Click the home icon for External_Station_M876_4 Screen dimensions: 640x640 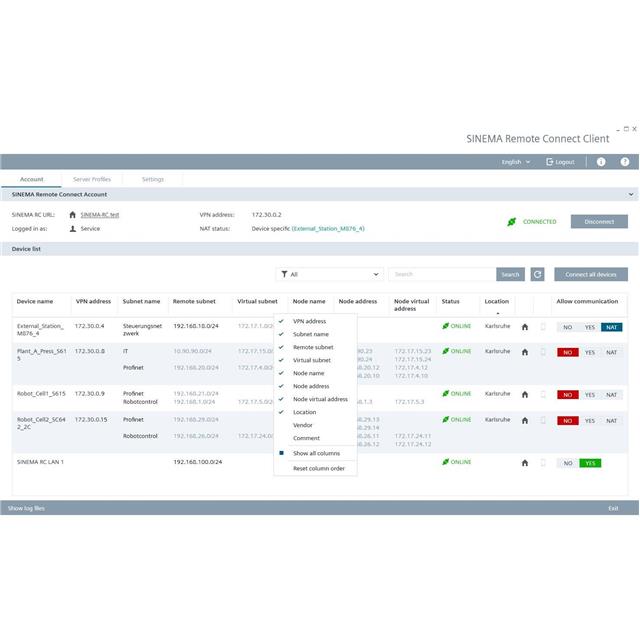click(524, 327)
